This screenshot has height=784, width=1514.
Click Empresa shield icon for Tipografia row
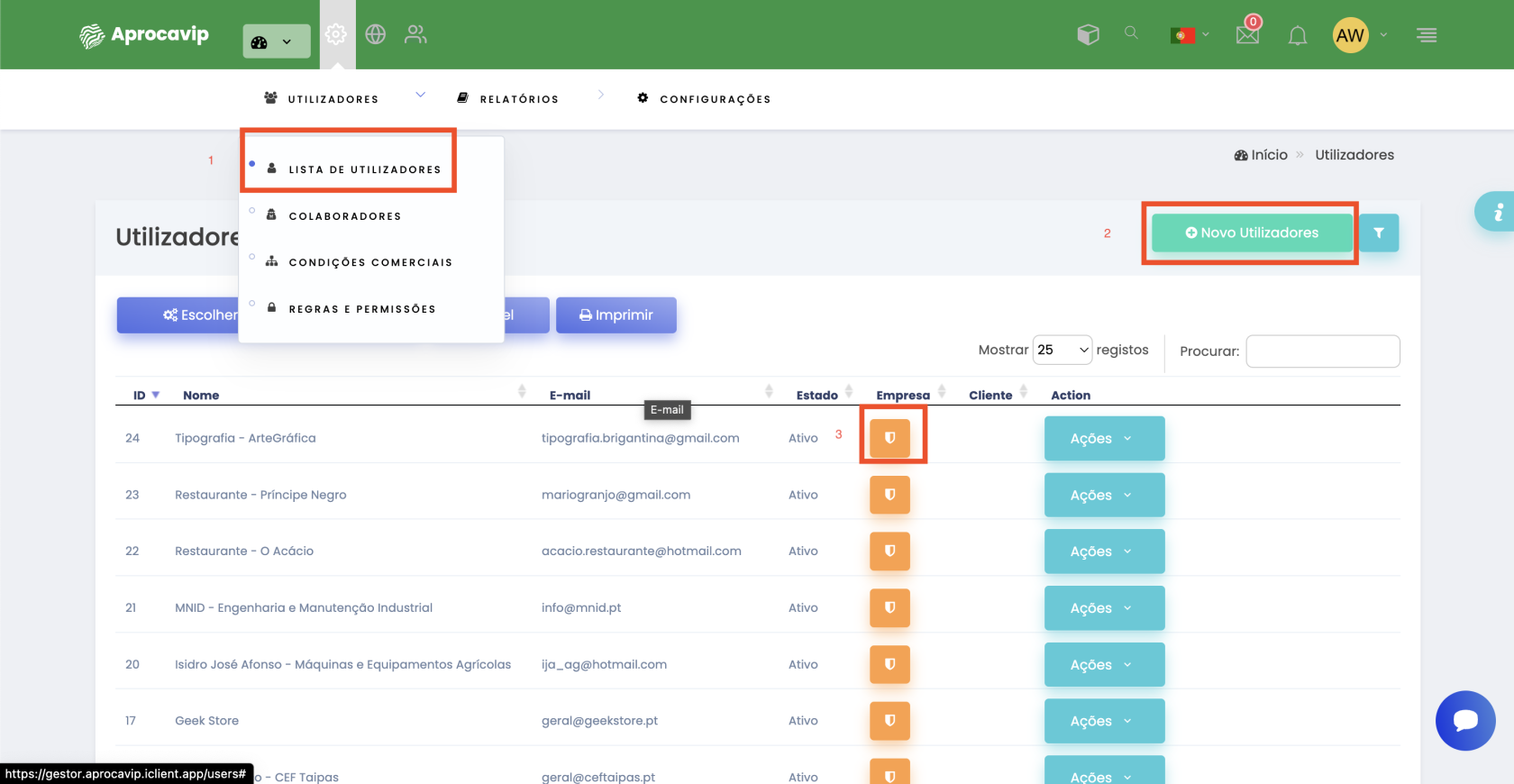tap(889, 438)
